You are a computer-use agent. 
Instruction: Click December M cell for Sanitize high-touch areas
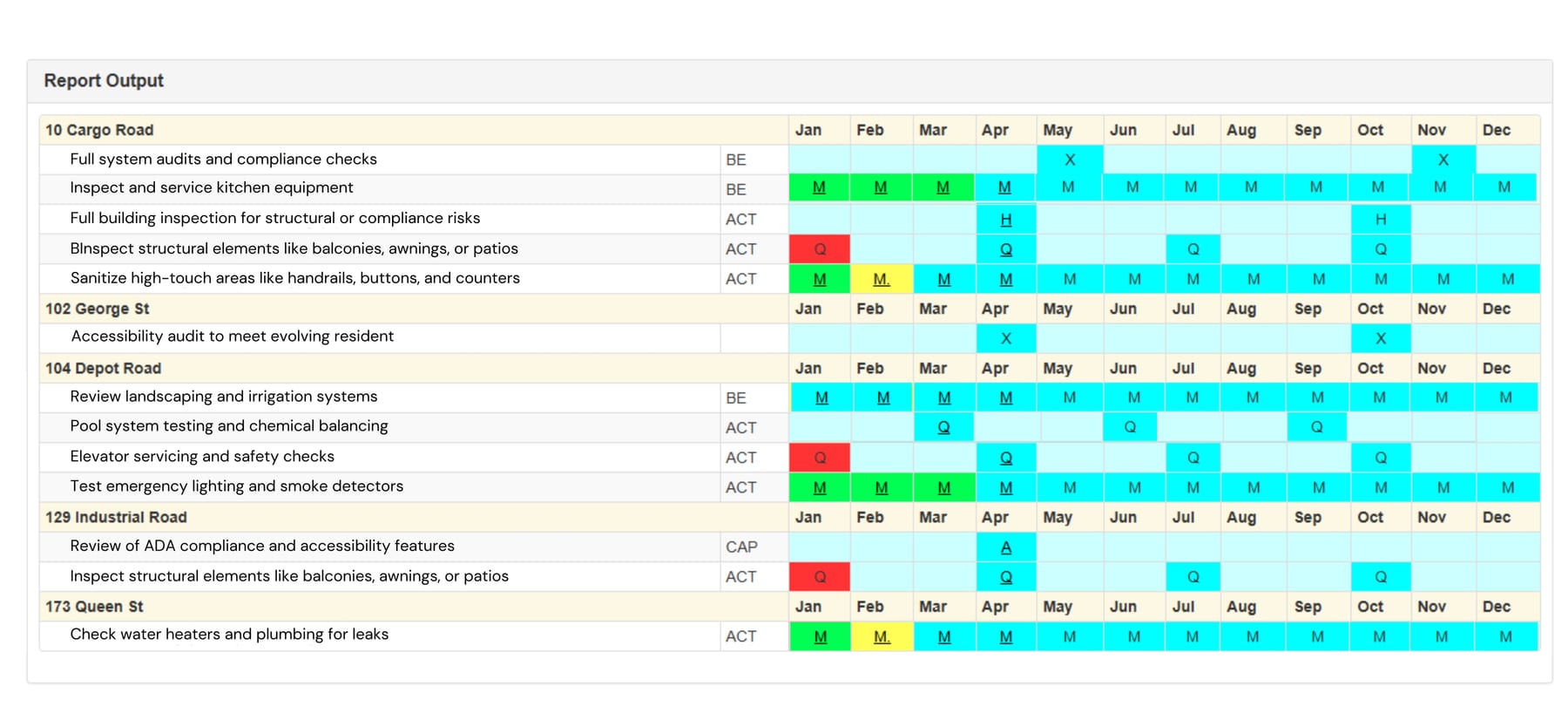(x=1508, y=279)
